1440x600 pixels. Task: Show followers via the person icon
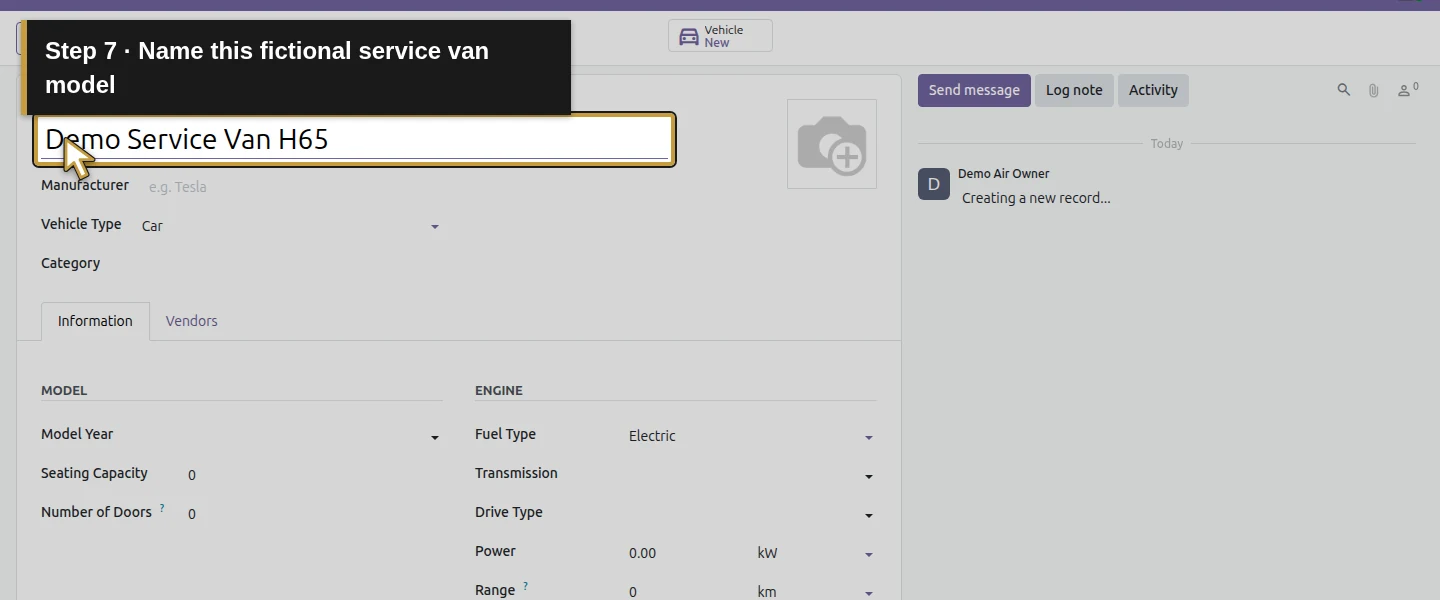pos(1407,90)
